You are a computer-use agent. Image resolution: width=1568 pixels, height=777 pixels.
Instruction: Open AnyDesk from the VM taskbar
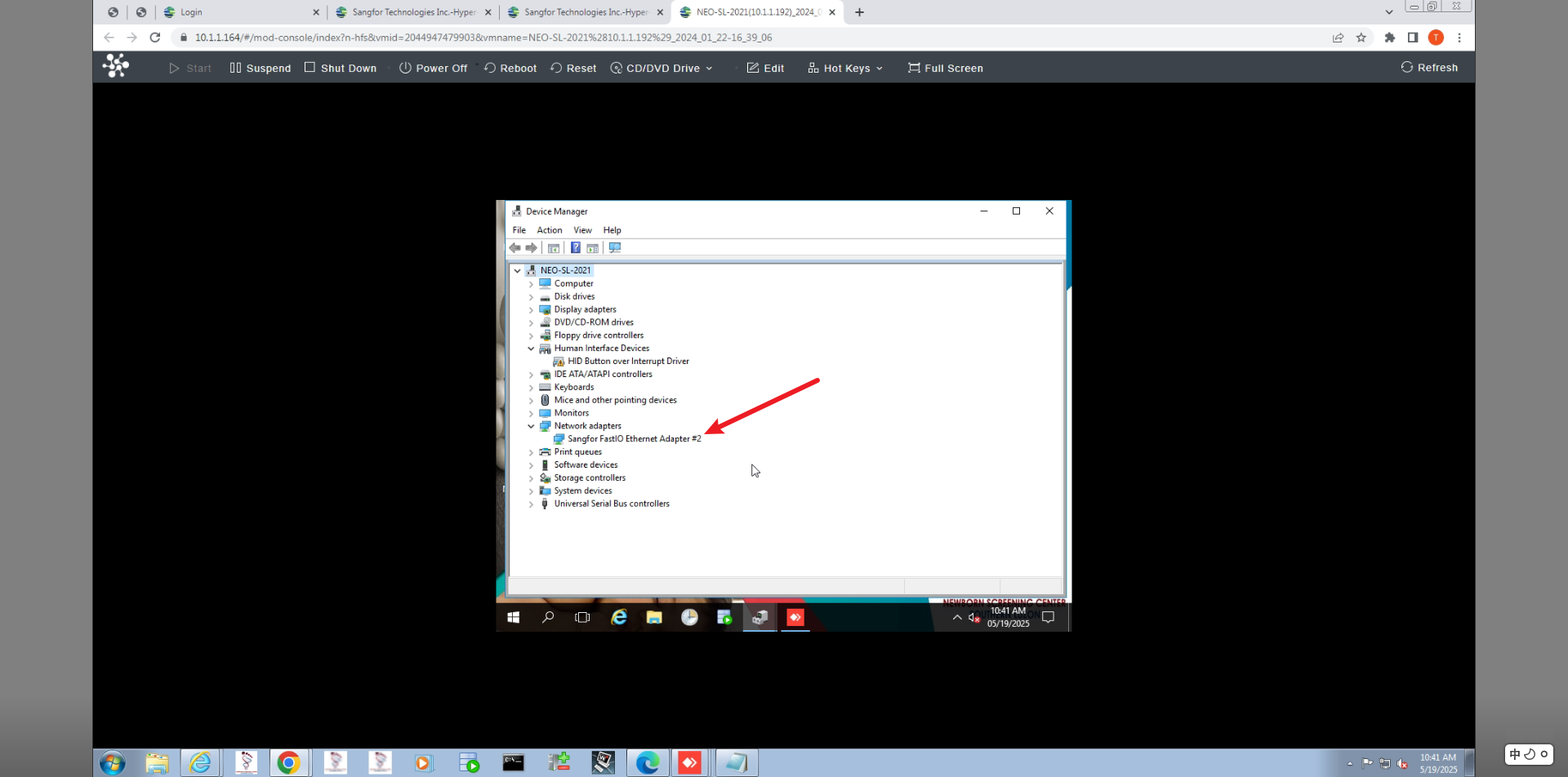(x=795, y=618)
